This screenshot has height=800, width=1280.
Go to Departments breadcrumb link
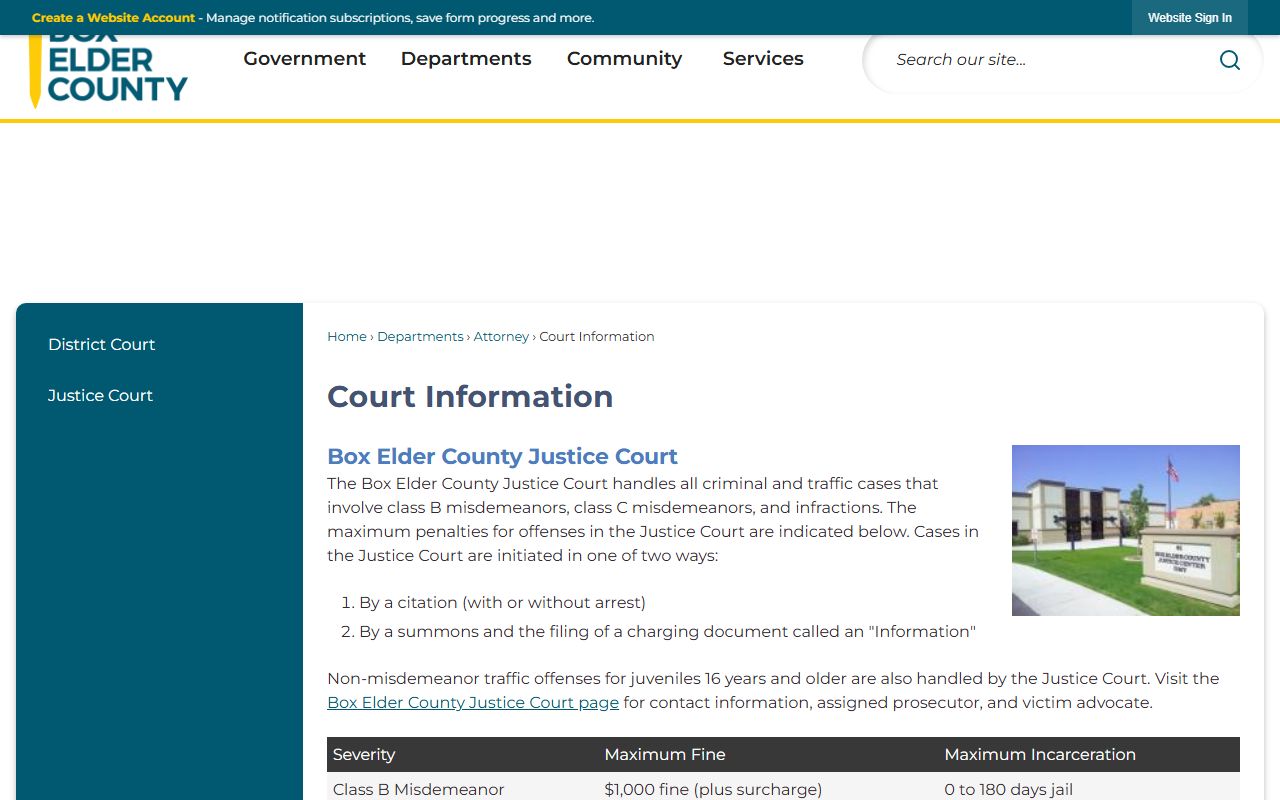pos(420,337)
